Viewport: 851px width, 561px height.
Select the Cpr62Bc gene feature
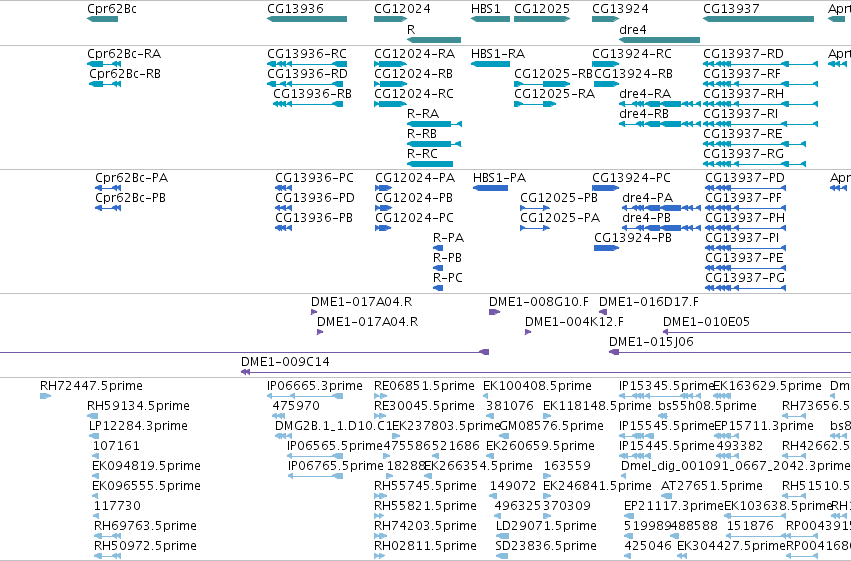pyautogui.click(x=103, y=19)
